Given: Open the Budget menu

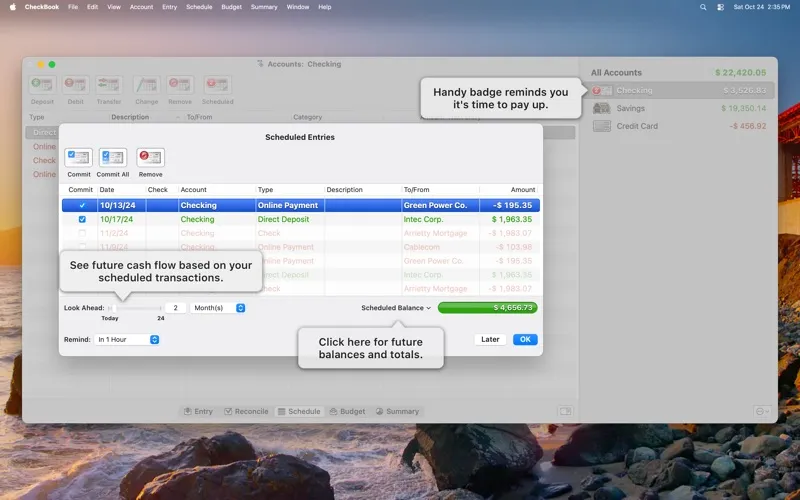Looking at the screenshot, I should click(x=231, y=7).
